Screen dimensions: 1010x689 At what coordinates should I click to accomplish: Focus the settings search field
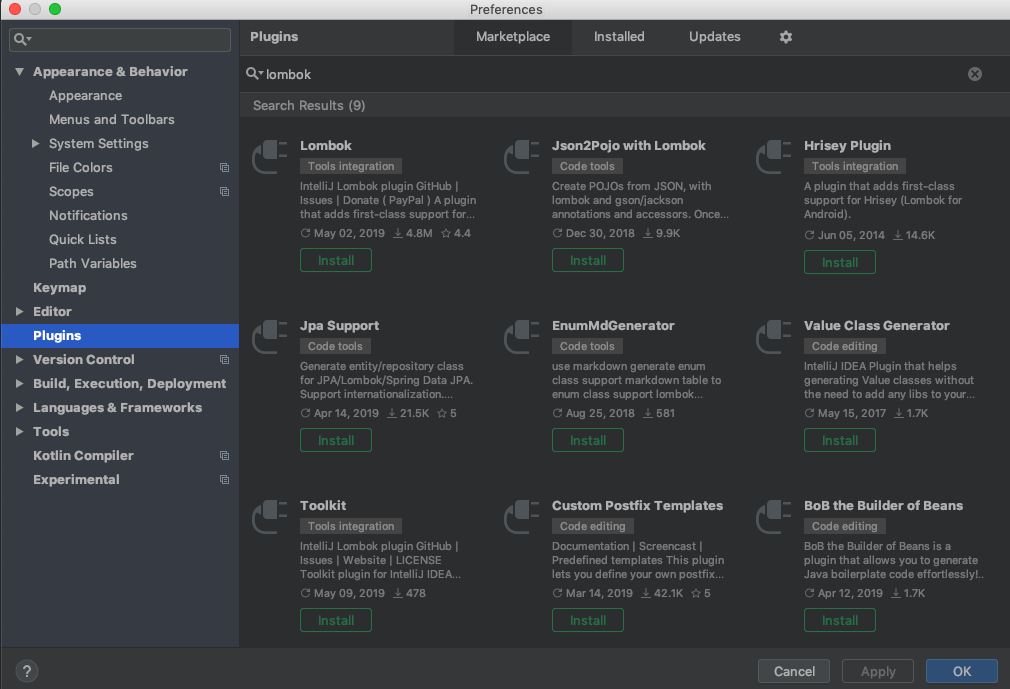[120, 39]
